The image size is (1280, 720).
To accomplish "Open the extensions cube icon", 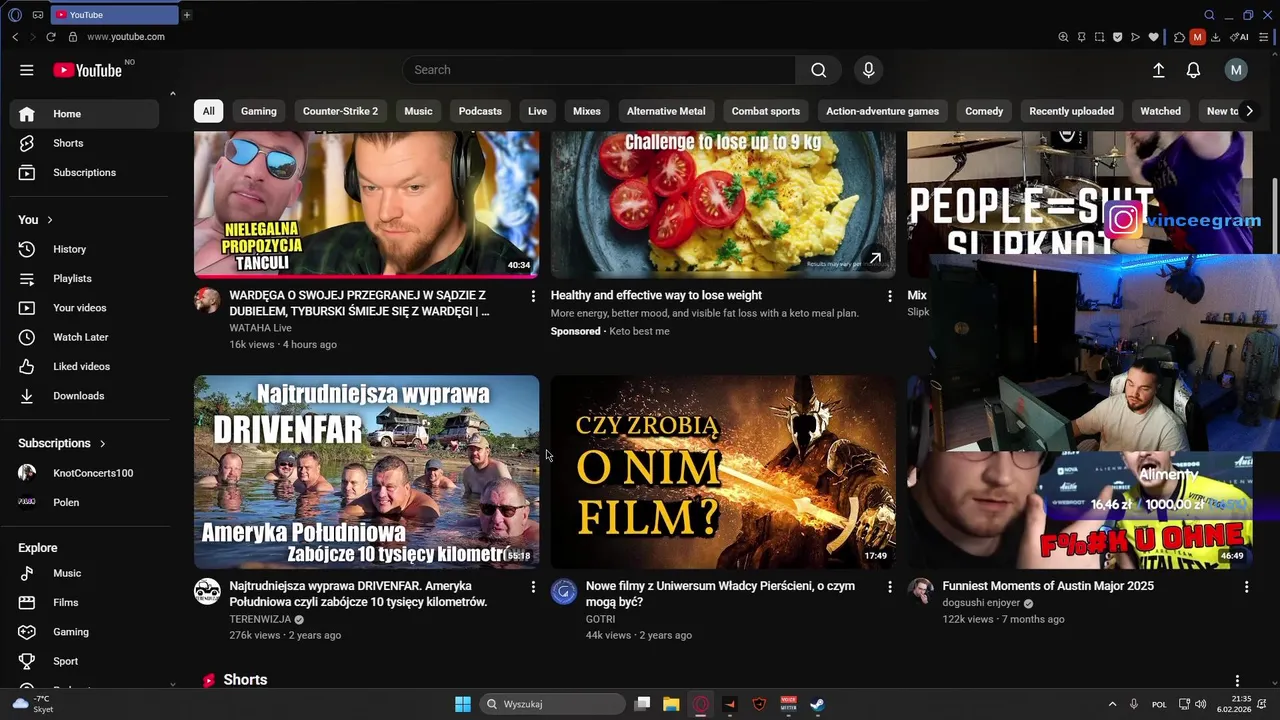I will tap(1180, 37).
